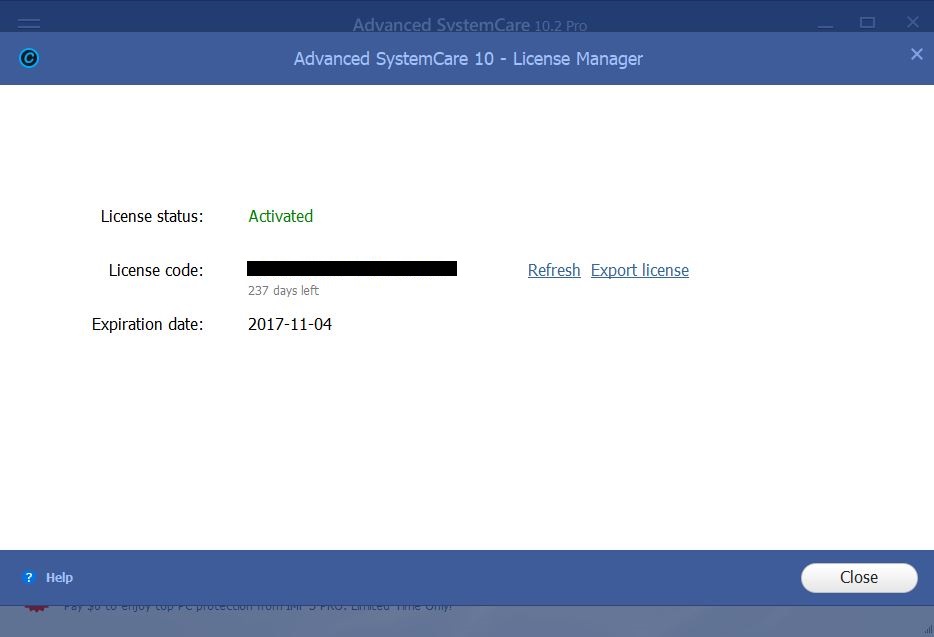The image size is (934, 637).
Task: Close the License Manager dialog with the X
Action: pos(916,54)
